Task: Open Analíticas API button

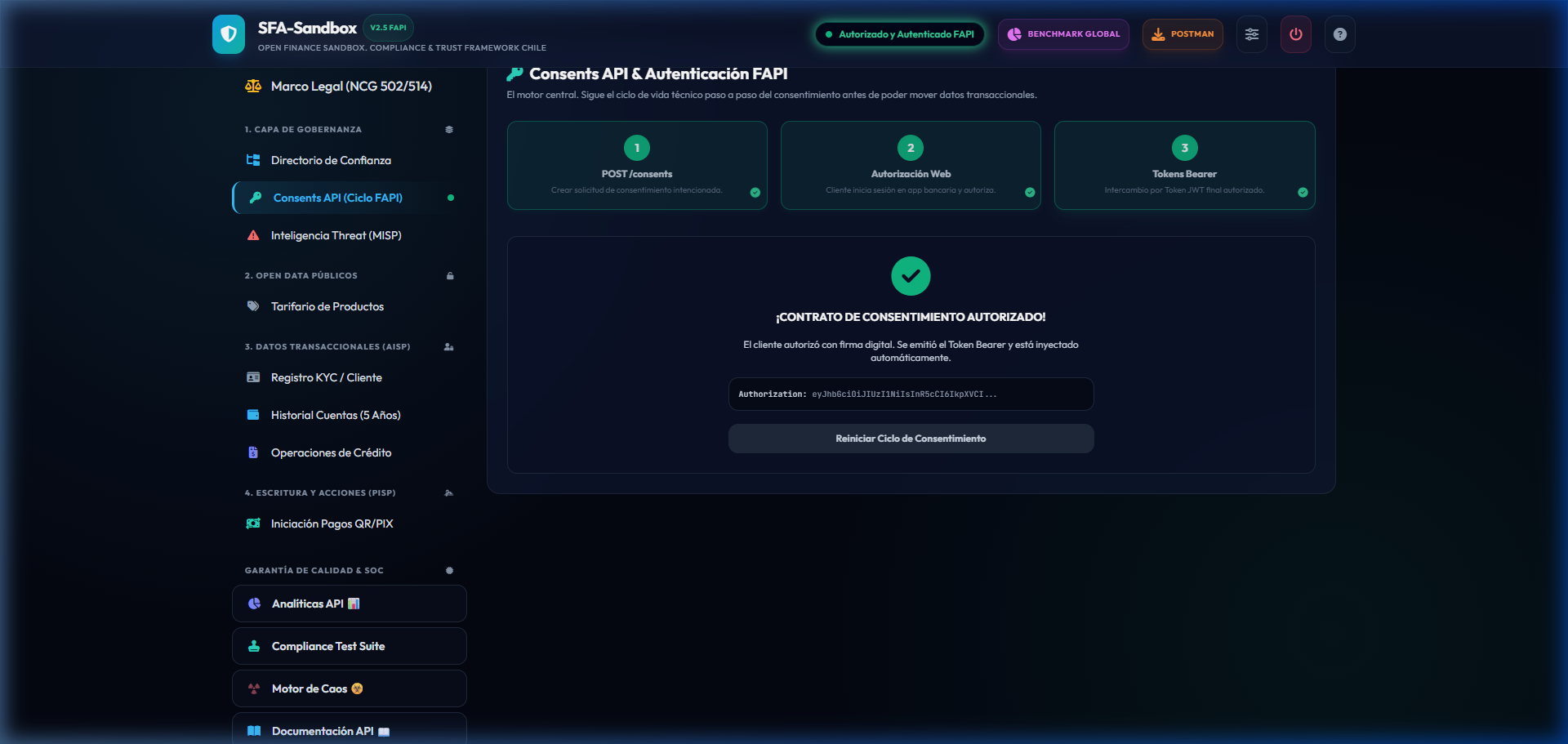Action: tap(350, 604)
